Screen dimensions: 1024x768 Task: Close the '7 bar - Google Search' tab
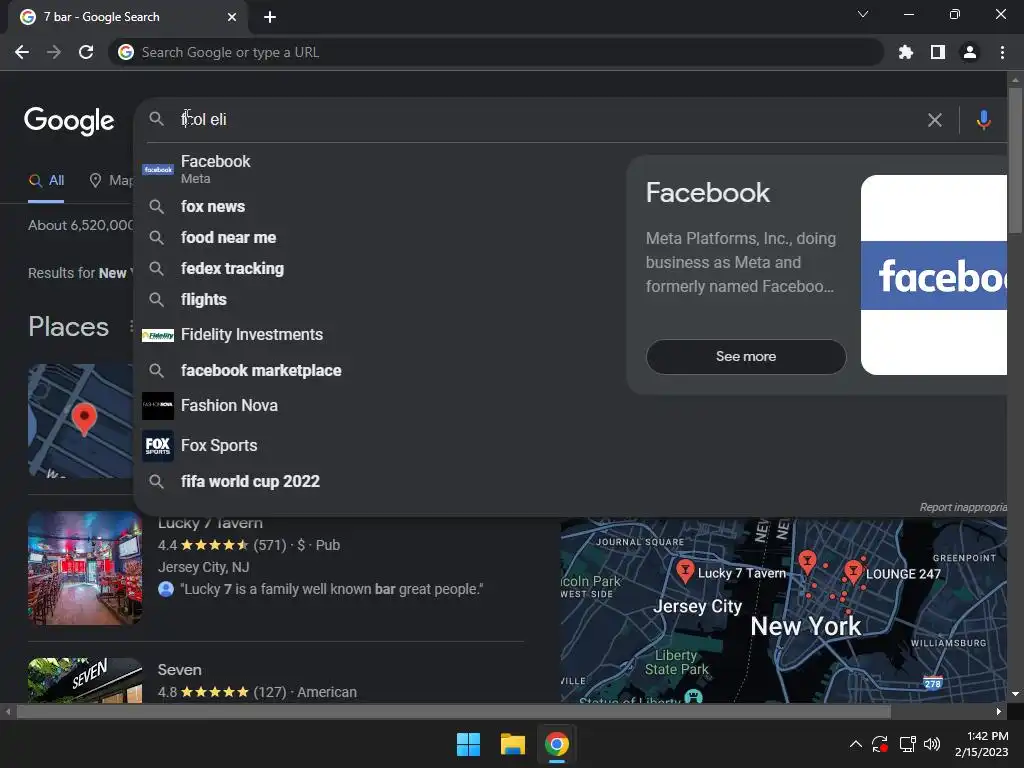232,17
